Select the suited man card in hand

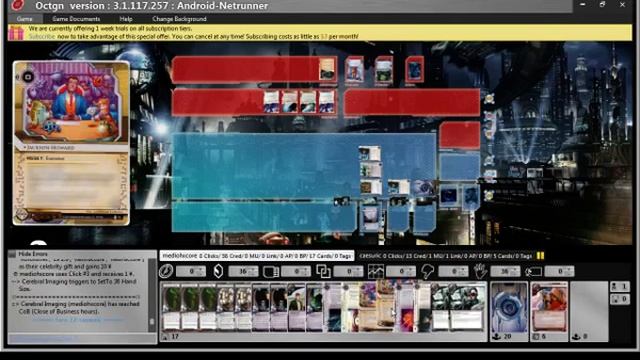coord(297,307)
